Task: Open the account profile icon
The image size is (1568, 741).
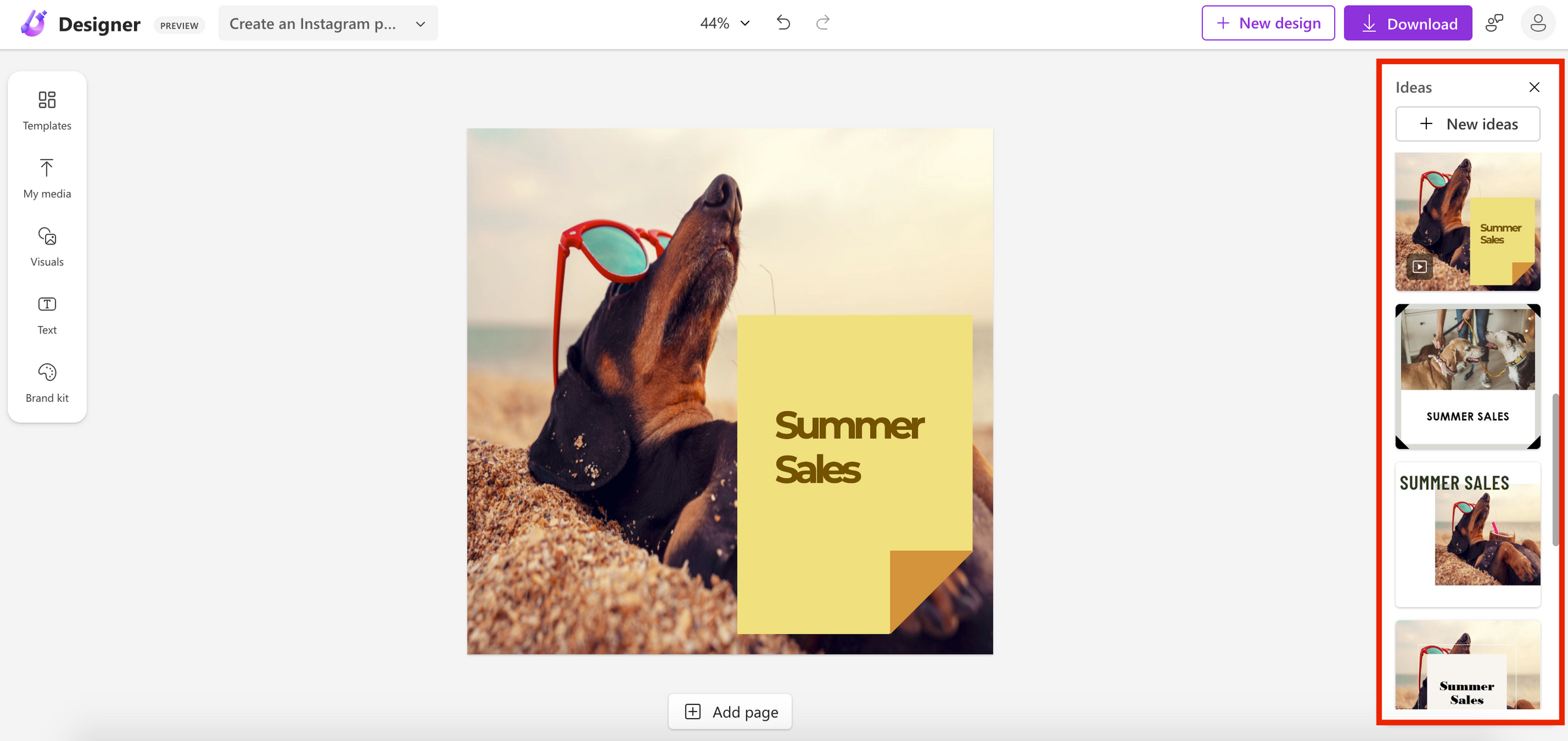Action: [x=1539, y=22]
